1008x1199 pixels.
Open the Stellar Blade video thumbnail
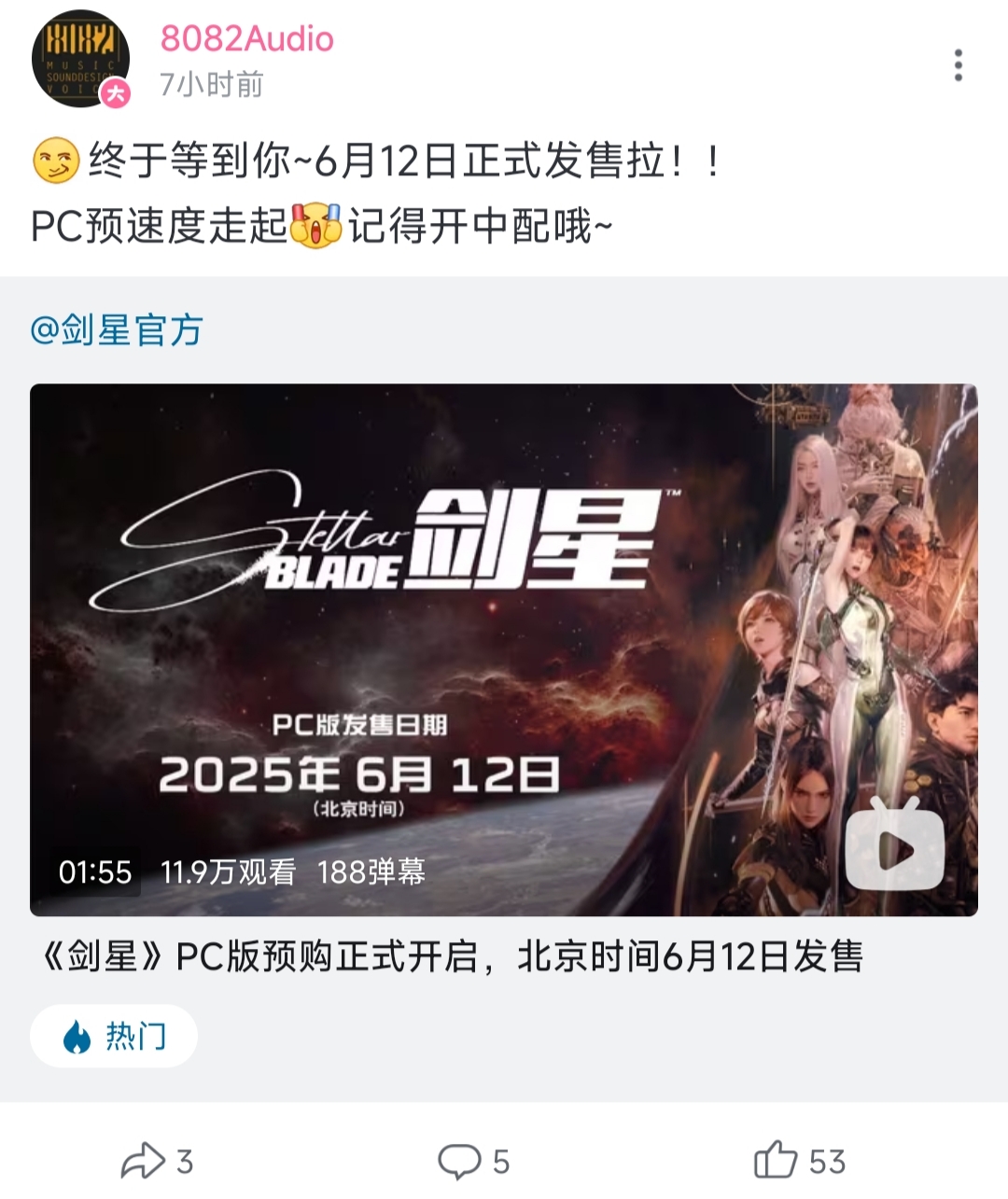(x=504, y=649)
